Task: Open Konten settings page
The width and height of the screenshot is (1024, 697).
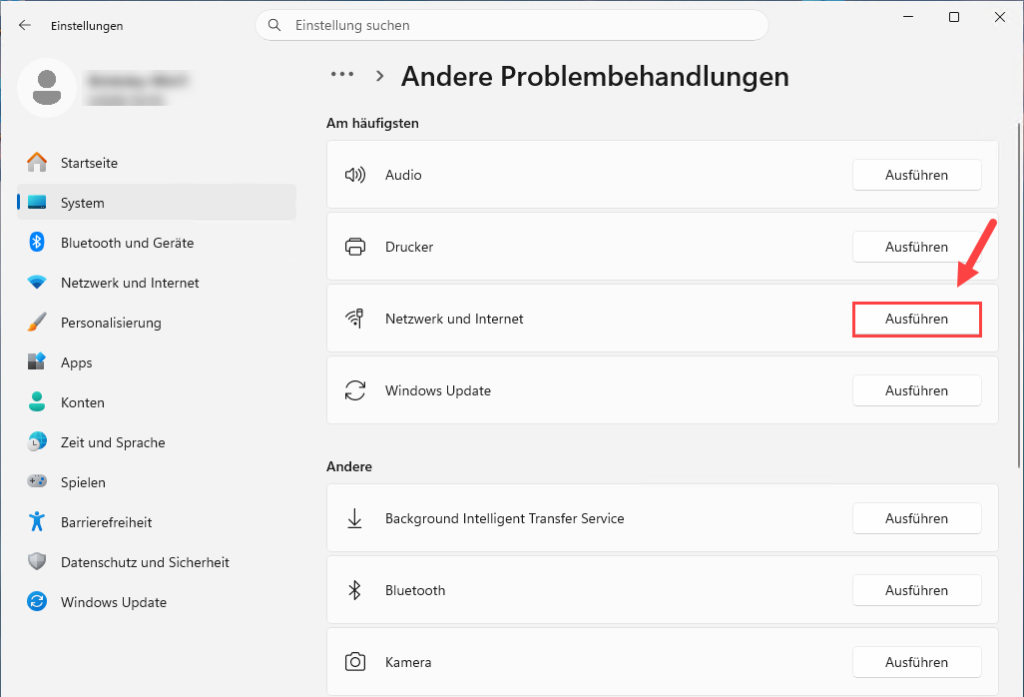Action: [157, 402]
